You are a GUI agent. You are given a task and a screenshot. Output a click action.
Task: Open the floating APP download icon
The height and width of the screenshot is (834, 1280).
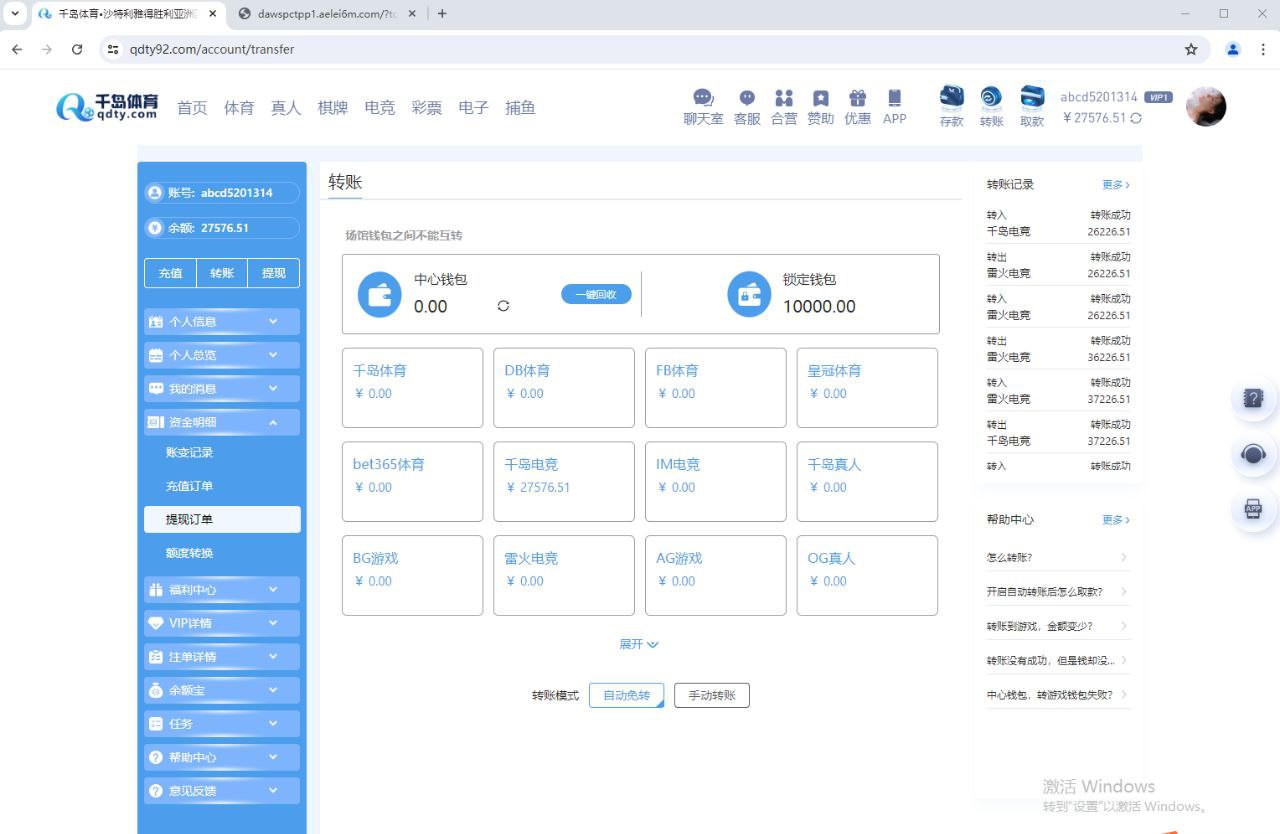1253,509
